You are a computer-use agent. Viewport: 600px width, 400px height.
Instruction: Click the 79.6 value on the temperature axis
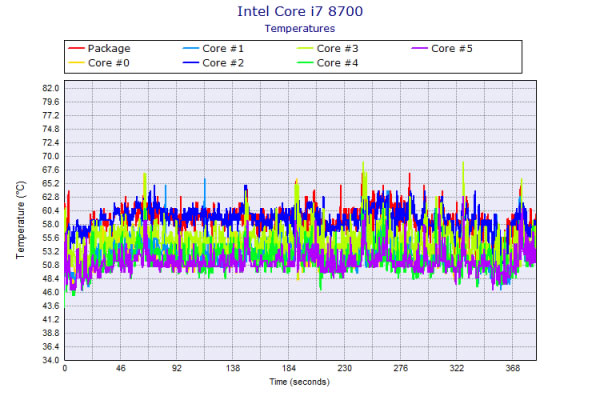(51, 102)
